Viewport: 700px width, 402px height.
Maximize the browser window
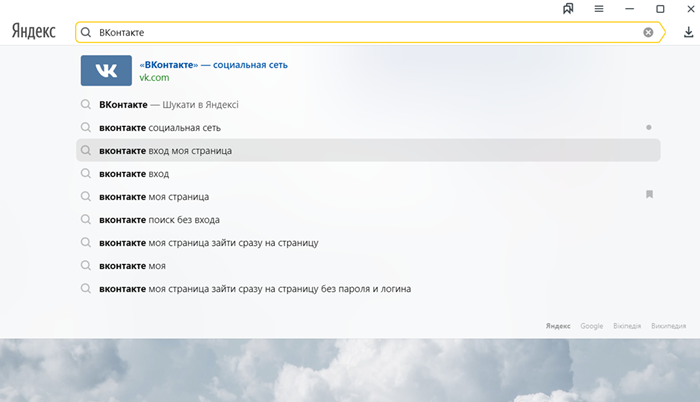click(x=660, y=8)
